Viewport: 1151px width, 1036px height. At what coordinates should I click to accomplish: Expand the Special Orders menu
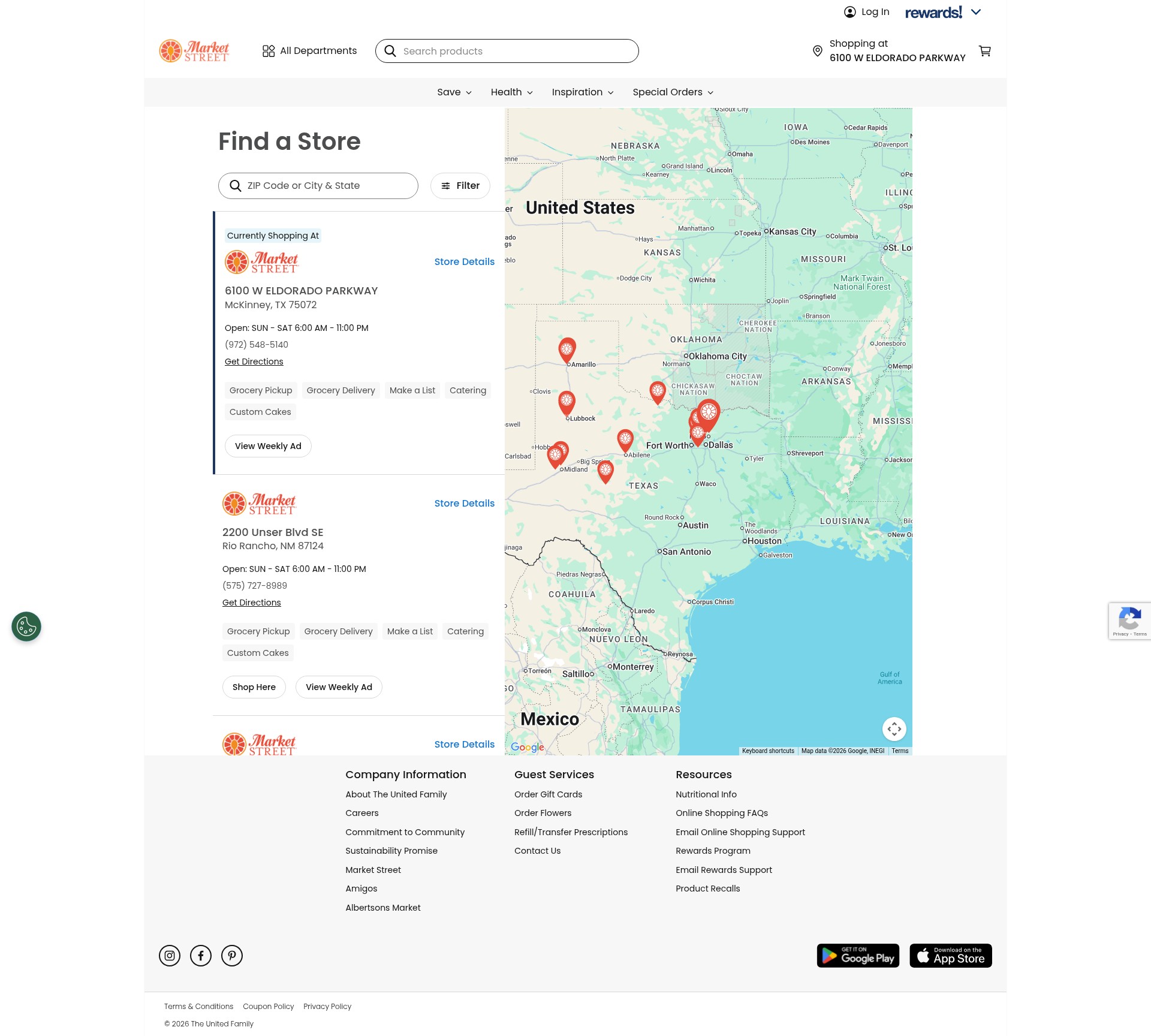click(x=673, y=92)
